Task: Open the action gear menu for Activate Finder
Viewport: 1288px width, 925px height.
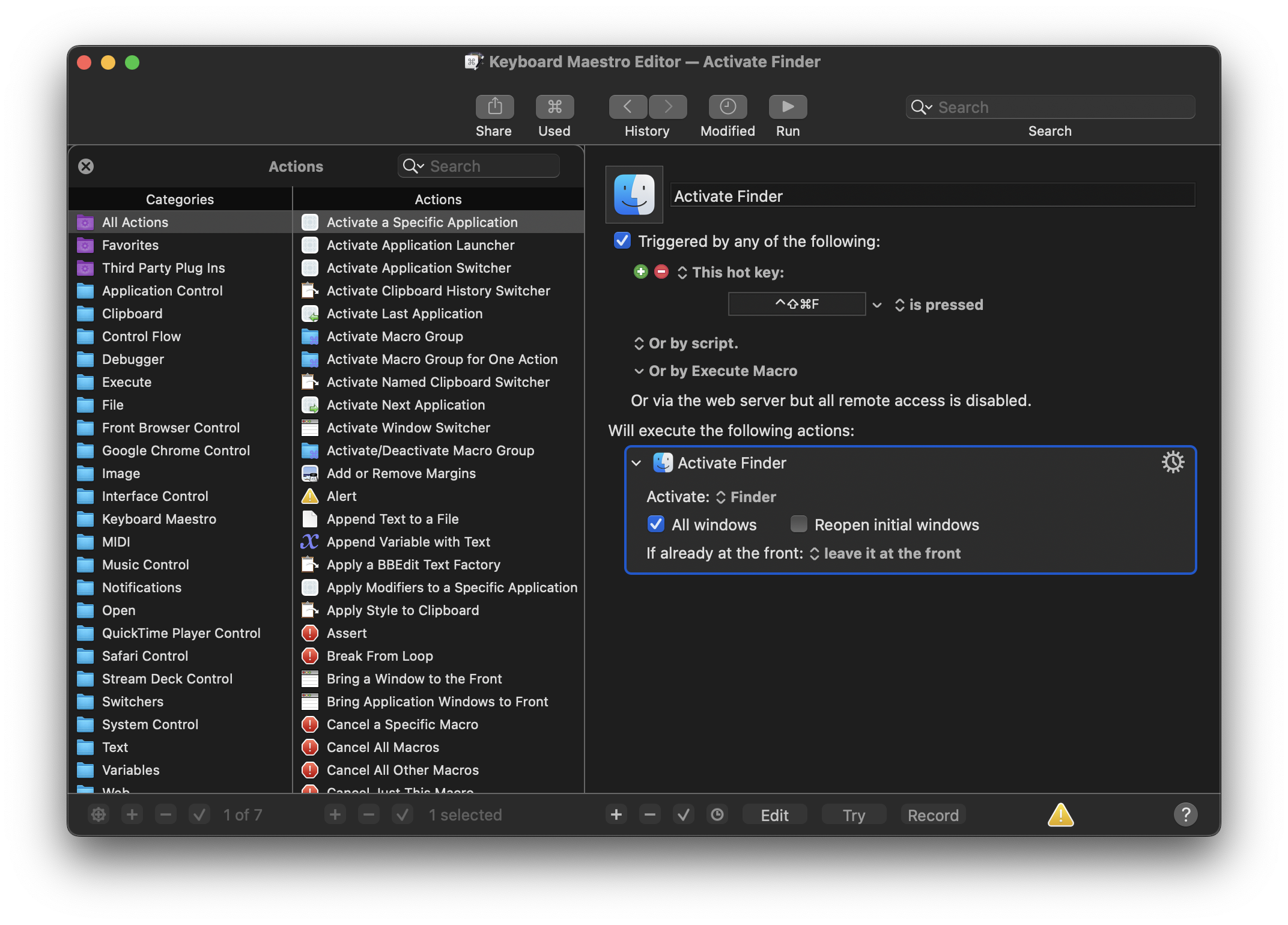Action: pyautogui.click(x=1172, y=462)
